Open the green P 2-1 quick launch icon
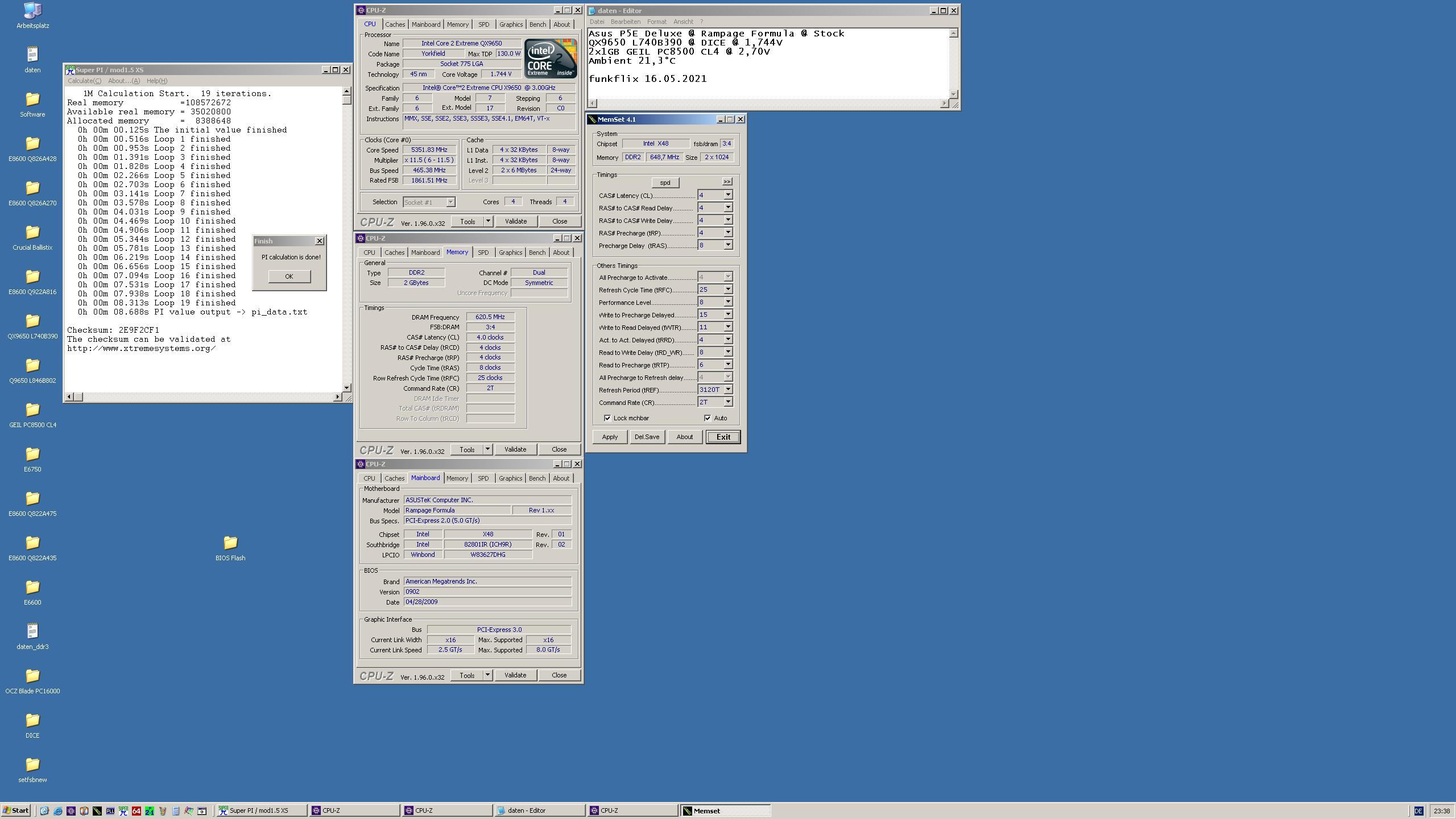The width and height of the screenshot is (1456, 819). (150, 811)
